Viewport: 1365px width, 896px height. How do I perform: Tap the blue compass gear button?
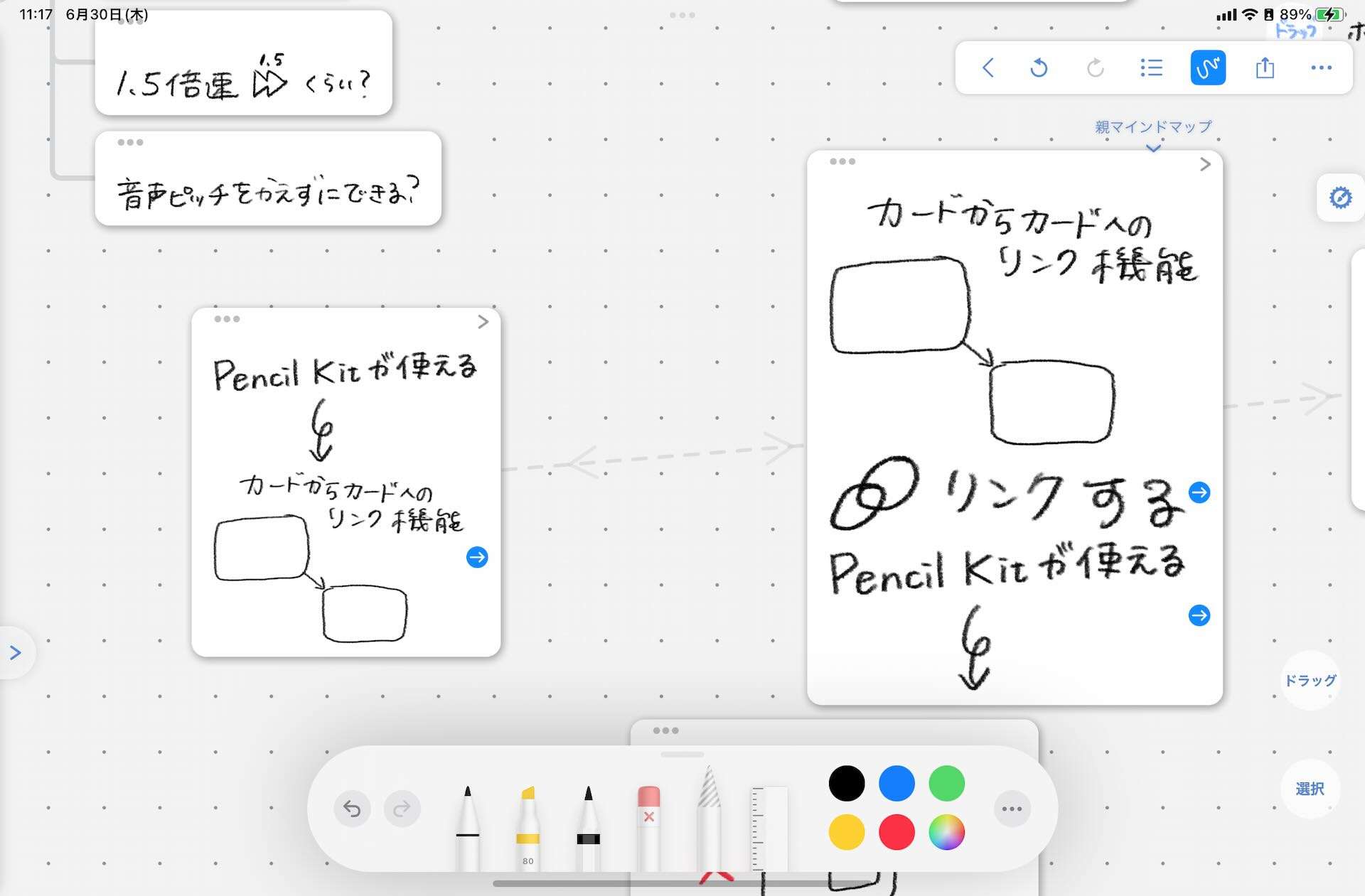tap(1340, 198)
